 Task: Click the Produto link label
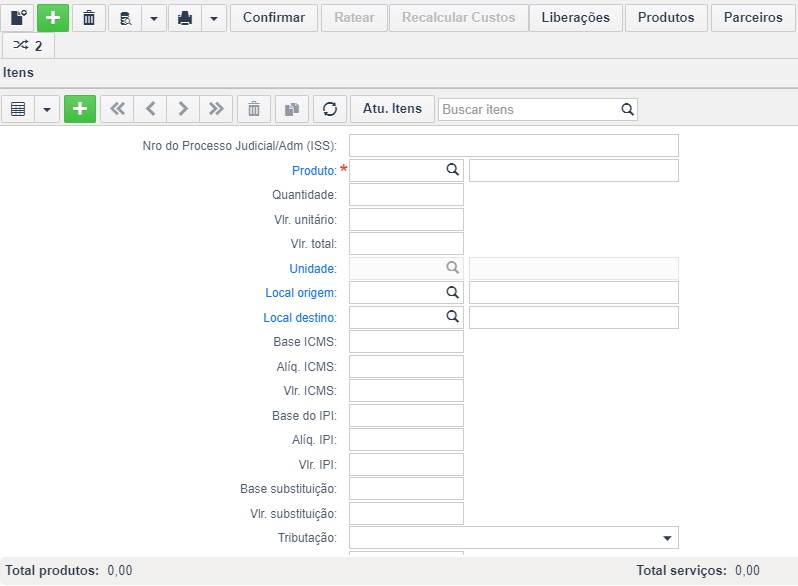314,171
